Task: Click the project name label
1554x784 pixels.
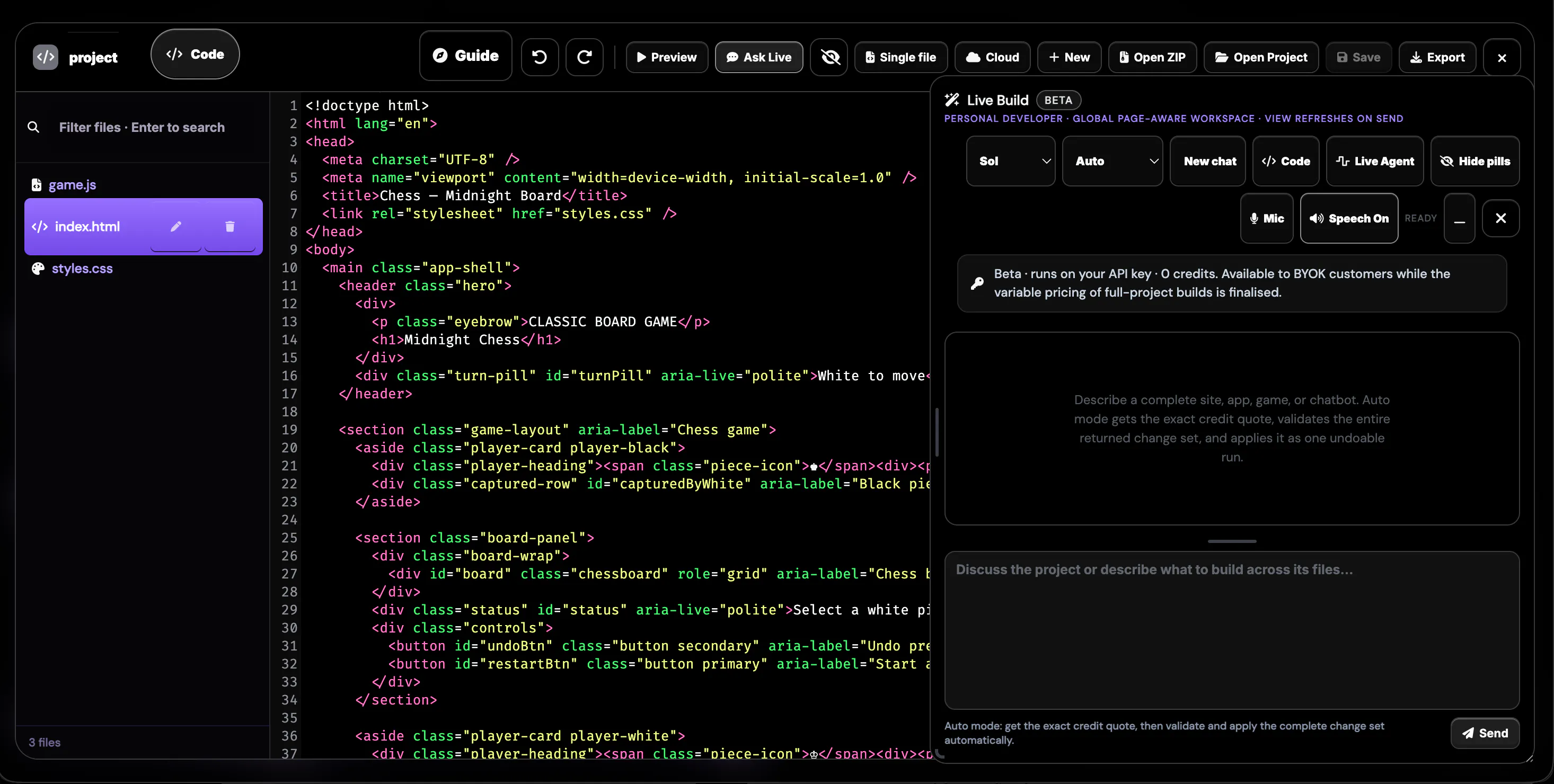Action: click(x=93, y=57)
